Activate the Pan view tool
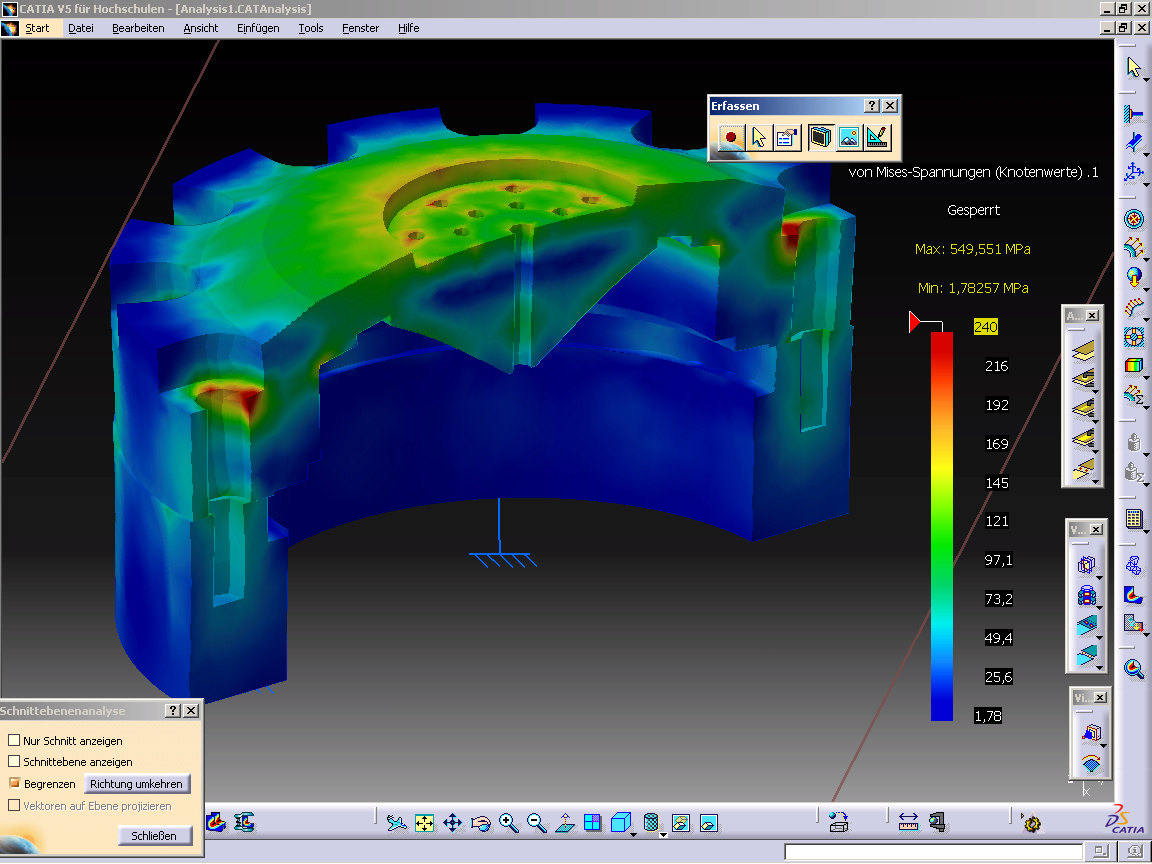Image resolution: width=1152 pixels, height=864 pixels. click(x=453, y=823)
